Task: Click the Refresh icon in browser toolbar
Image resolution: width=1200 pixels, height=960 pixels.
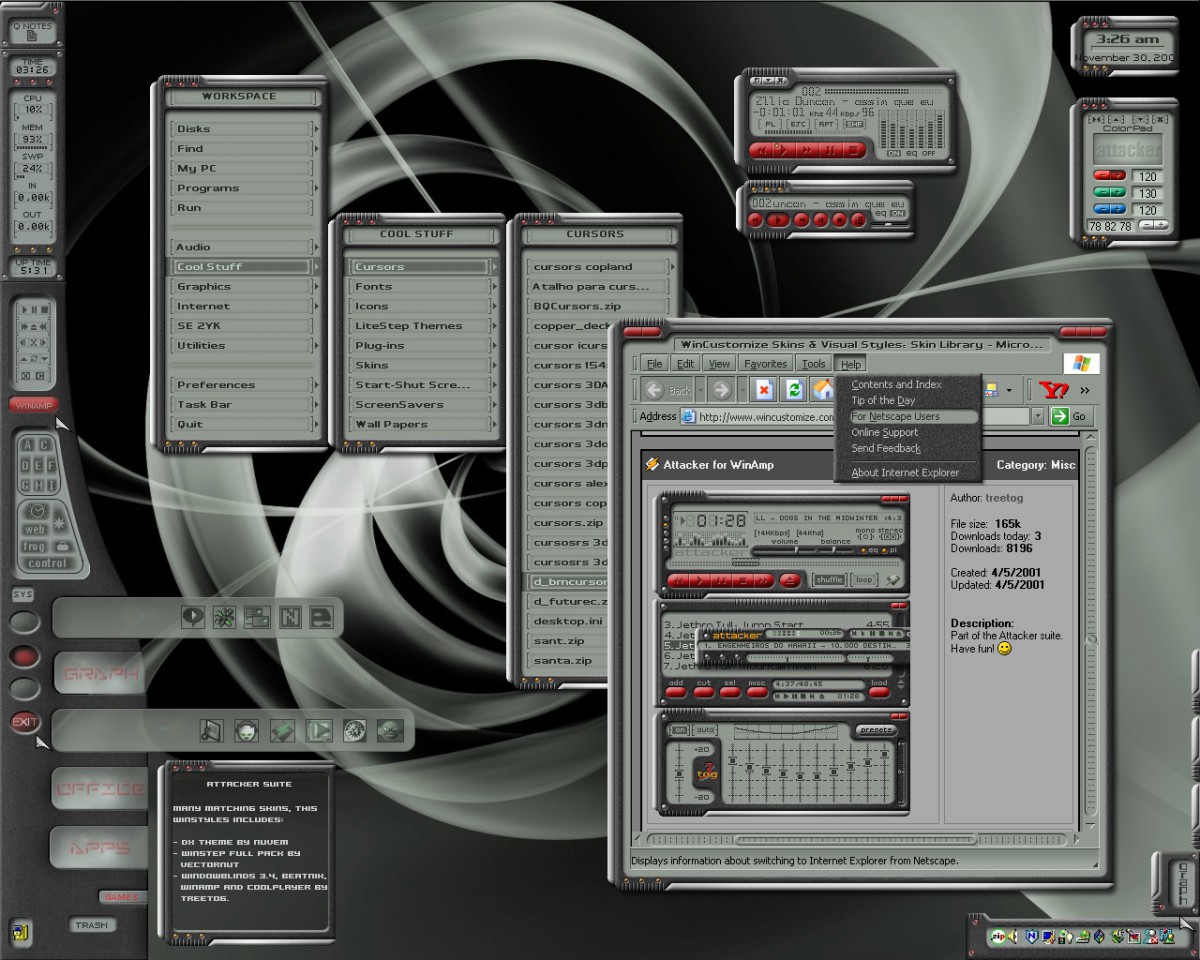Action: 794,389
